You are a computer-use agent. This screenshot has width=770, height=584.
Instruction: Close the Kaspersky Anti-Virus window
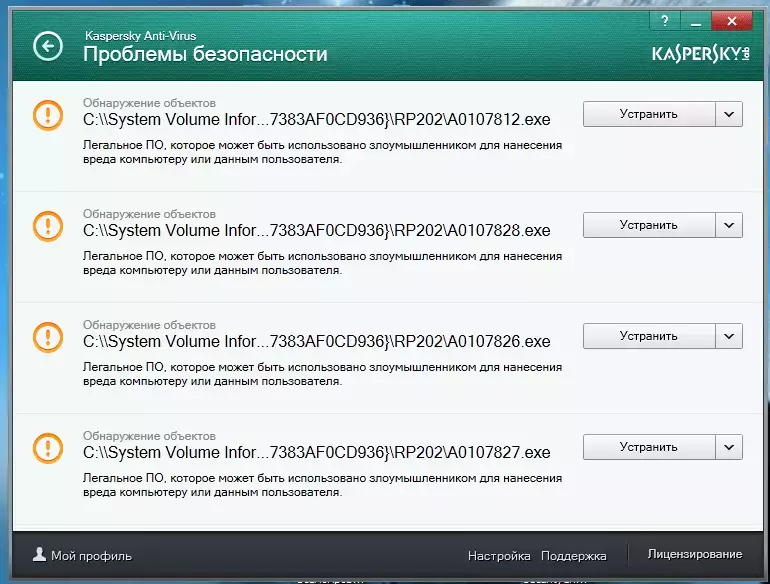(732, 21)
